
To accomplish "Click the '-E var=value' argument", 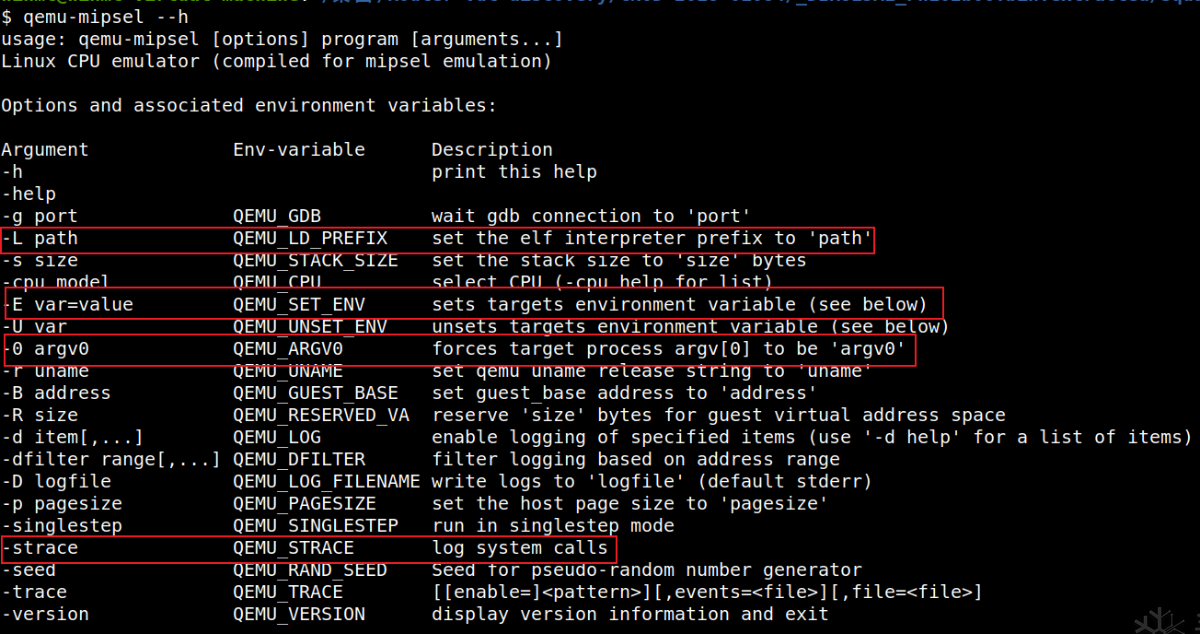I will point(68,304).
